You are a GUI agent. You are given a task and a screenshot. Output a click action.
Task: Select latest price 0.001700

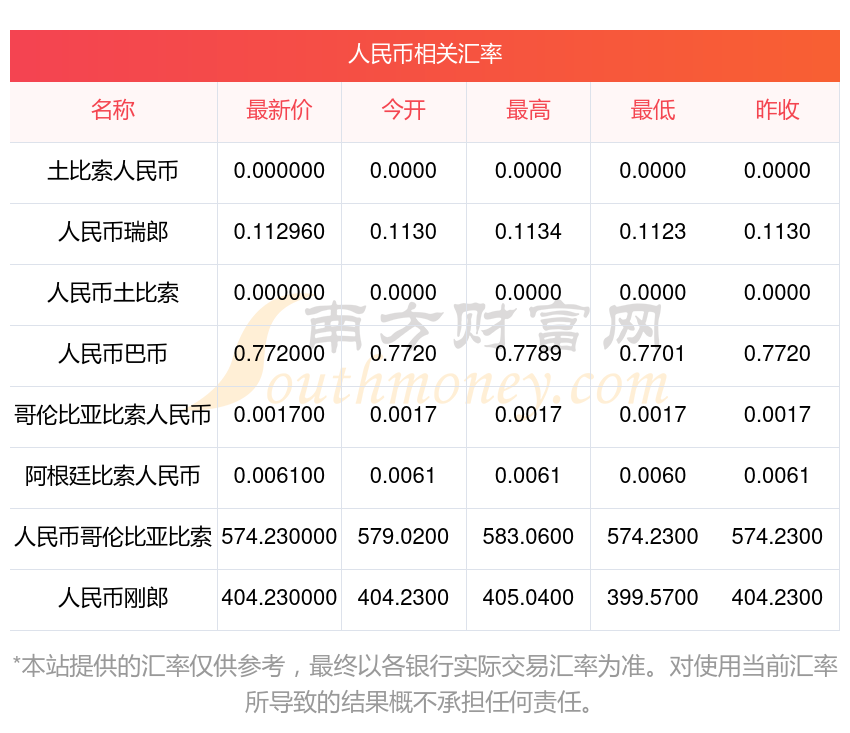(279, 415)
